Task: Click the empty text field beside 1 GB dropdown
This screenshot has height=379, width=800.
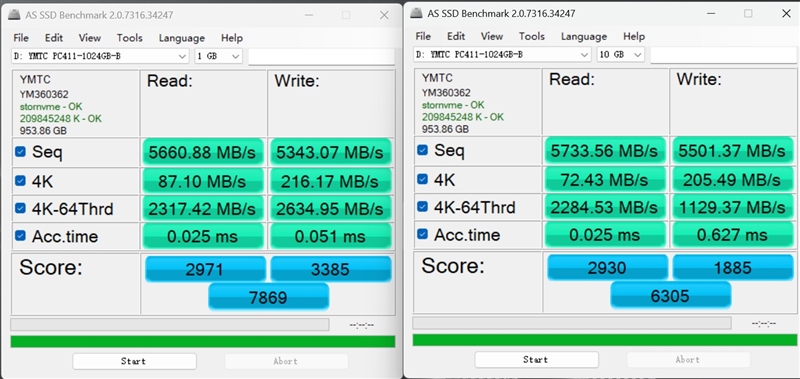Action: pyautogui.click(x=321, y=57)
